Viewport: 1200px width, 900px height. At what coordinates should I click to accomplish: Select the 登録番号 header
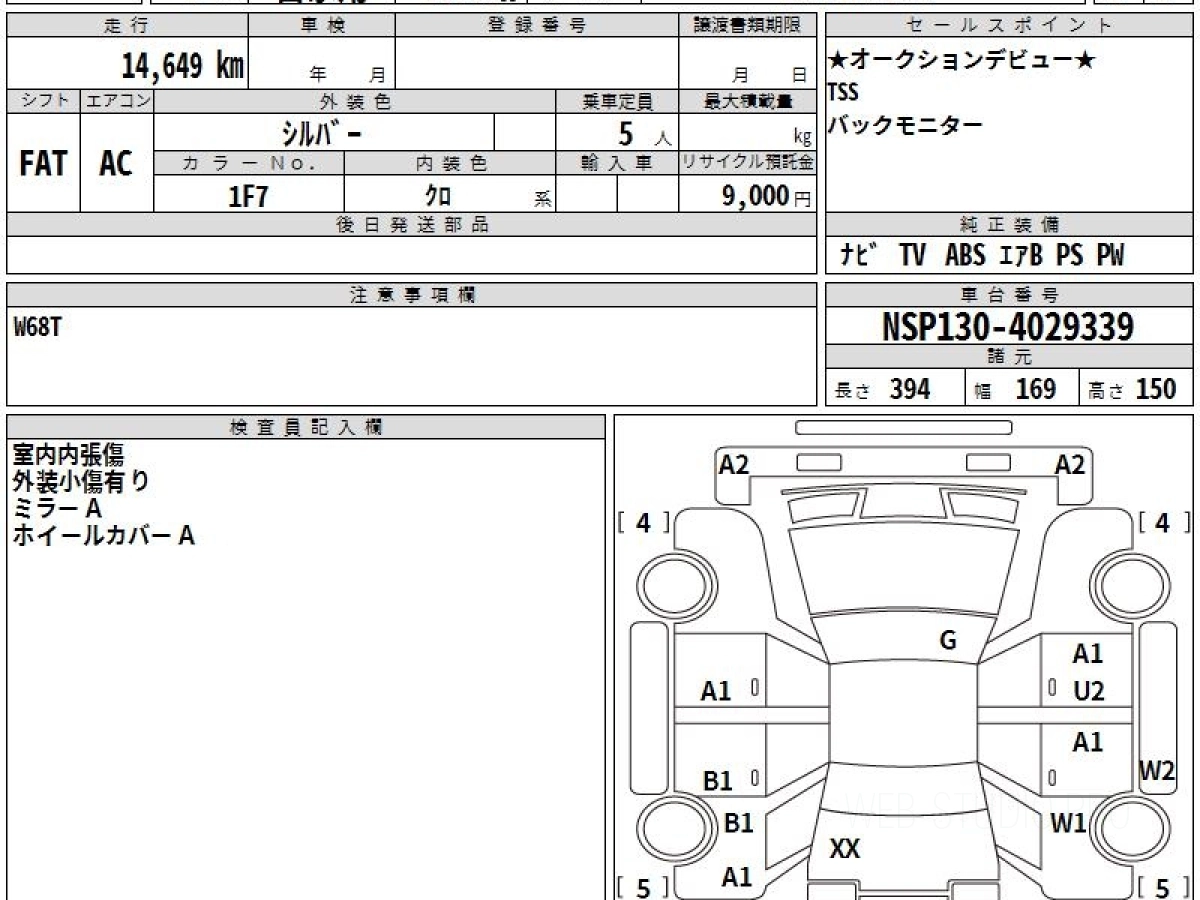click(536, 26)
